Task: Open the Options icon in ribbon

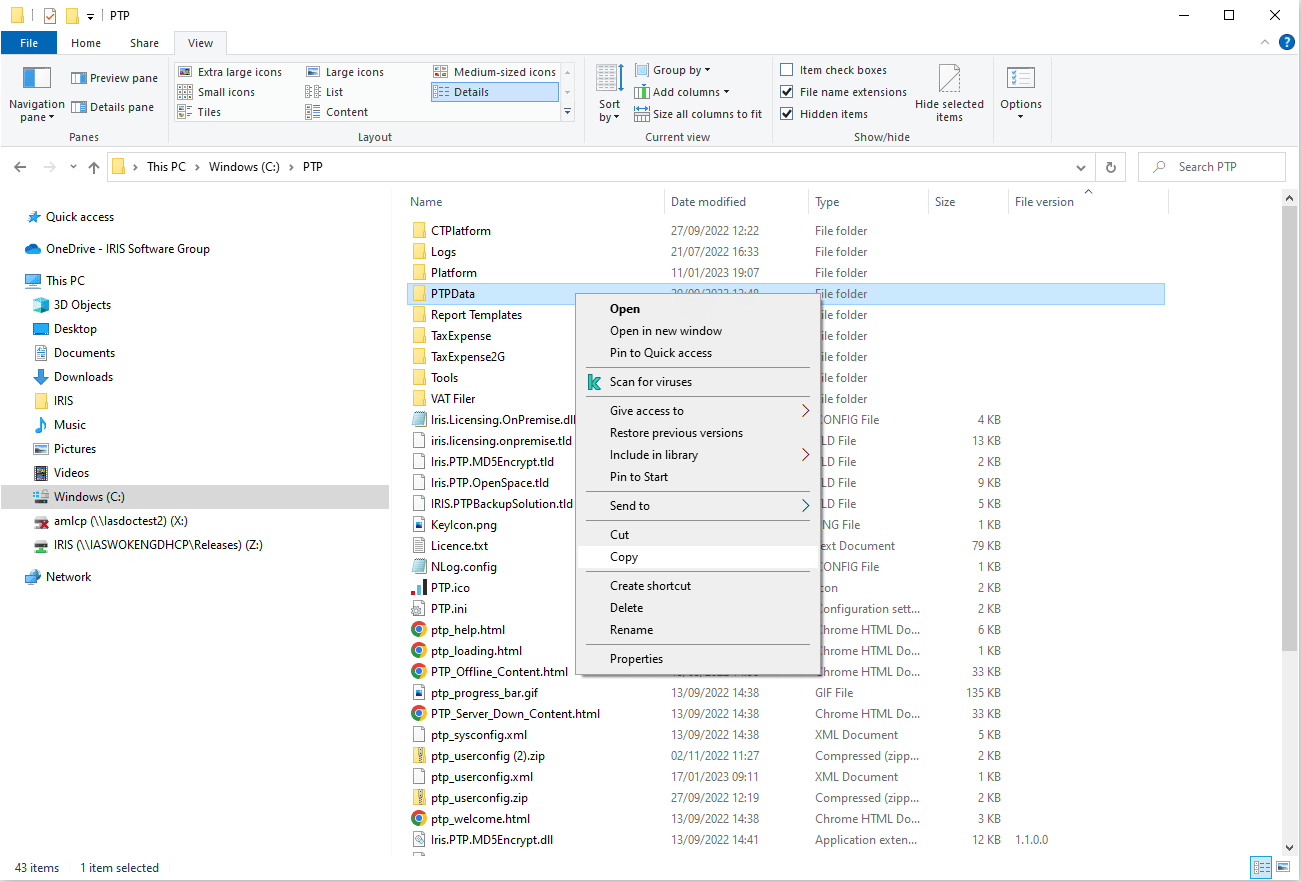Action: [x=1020, y=80]
